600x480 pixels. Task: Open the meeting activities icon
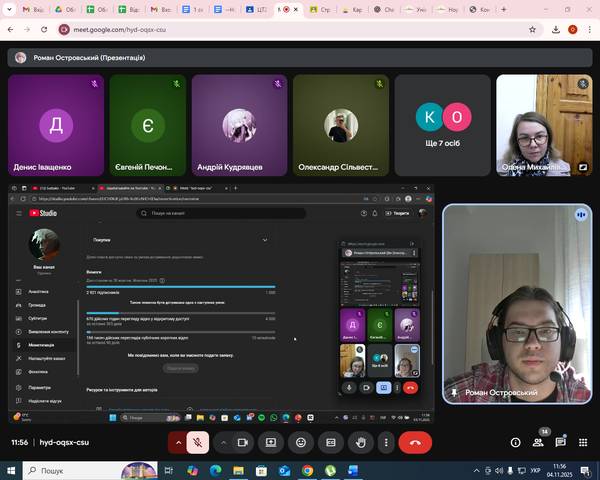tap(584, 442)
